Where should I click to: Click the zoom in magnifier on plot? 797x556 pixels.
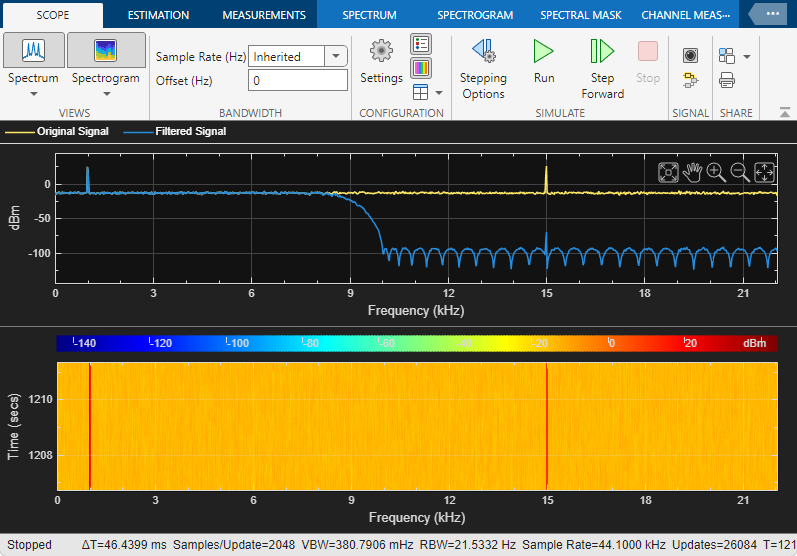click(716, 172)
